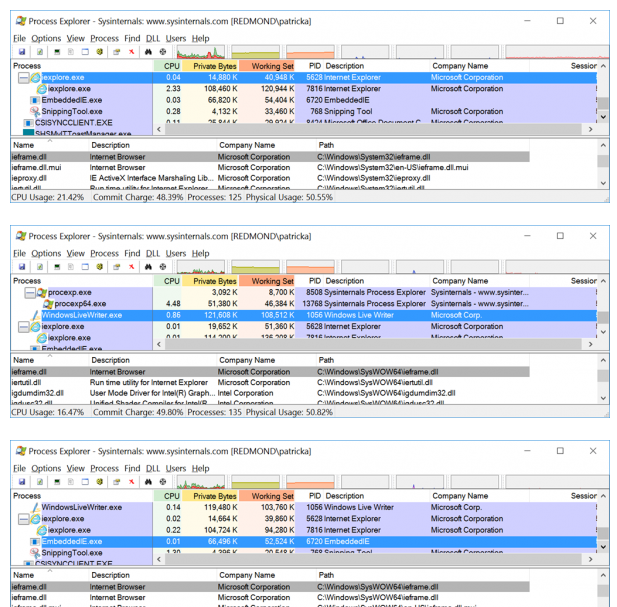
Task: Click red Kill Process icon in top window
Action: 131,52
